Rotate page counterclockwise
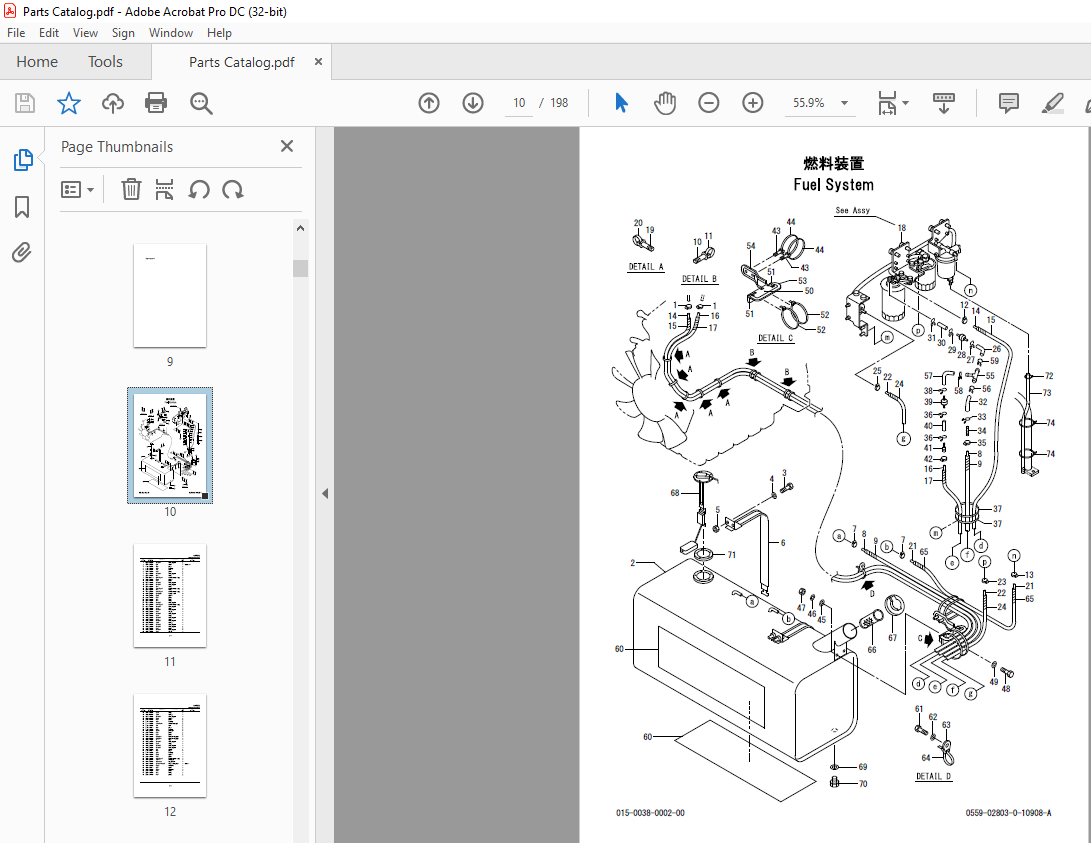Viewport: 1091px width, 843px height. tap(199, 189)
